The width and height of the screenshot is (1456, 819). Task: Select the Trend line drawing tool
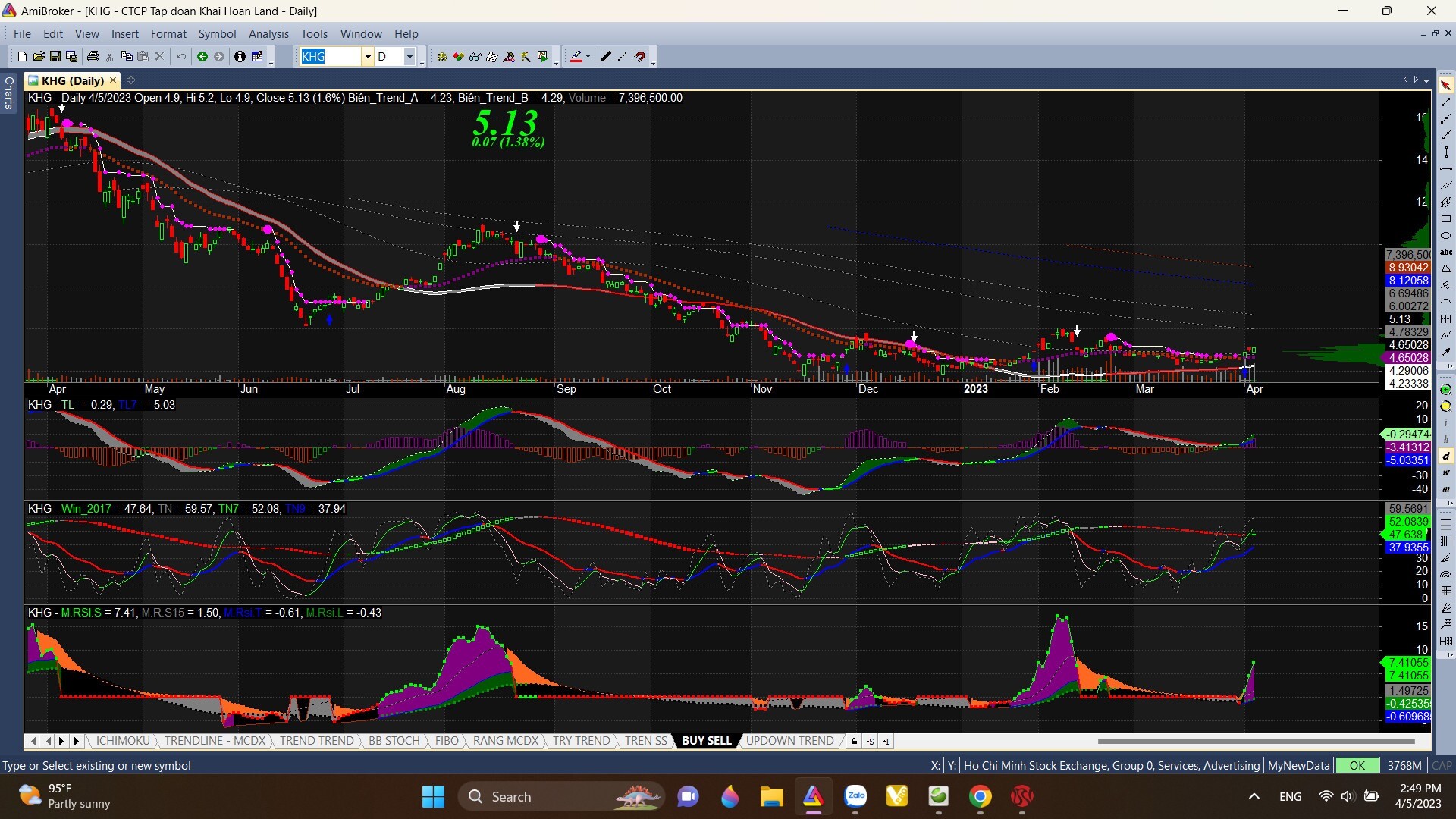click(1445, 102)
